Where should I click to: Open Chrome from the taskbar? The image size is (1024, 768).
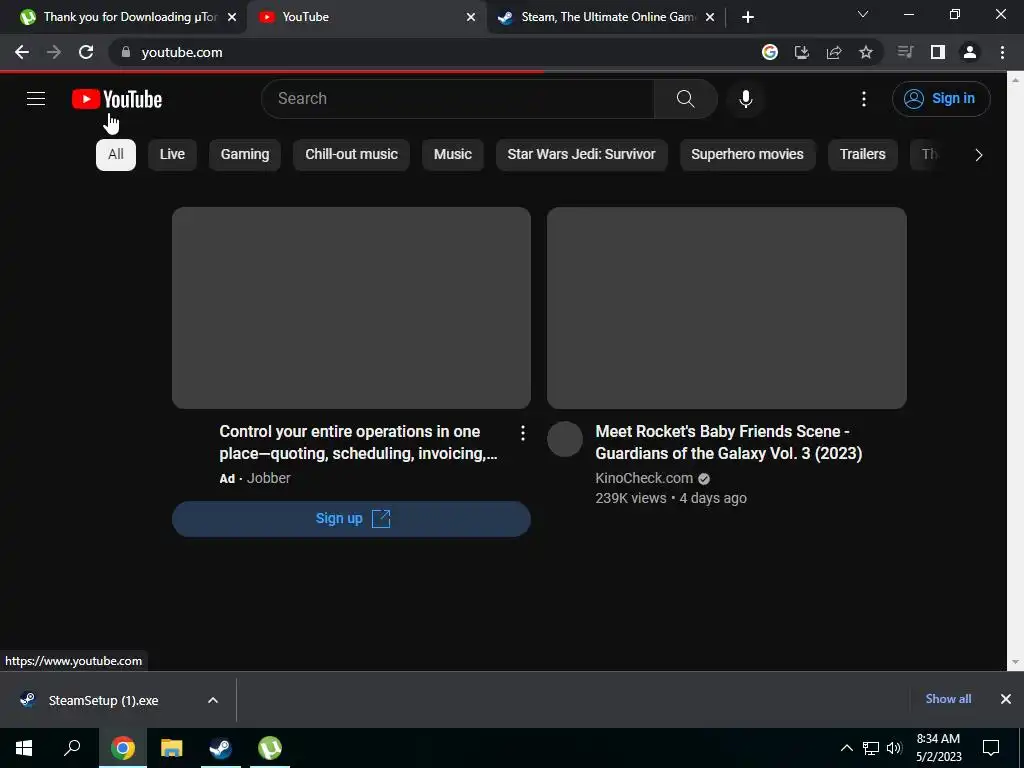click(123, 748)
